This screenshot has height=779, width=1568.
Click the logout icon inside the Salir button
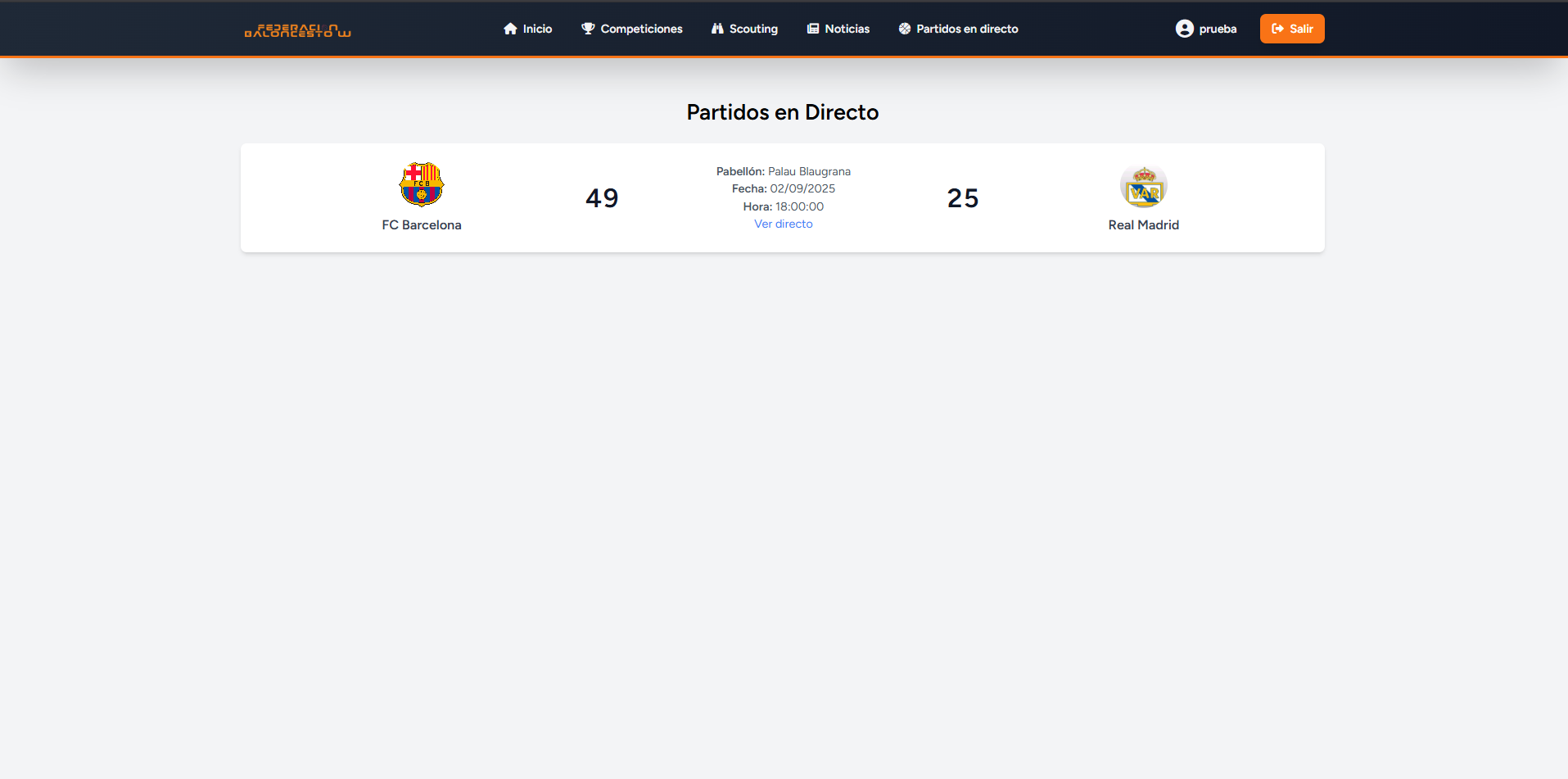pos(1278,28)
